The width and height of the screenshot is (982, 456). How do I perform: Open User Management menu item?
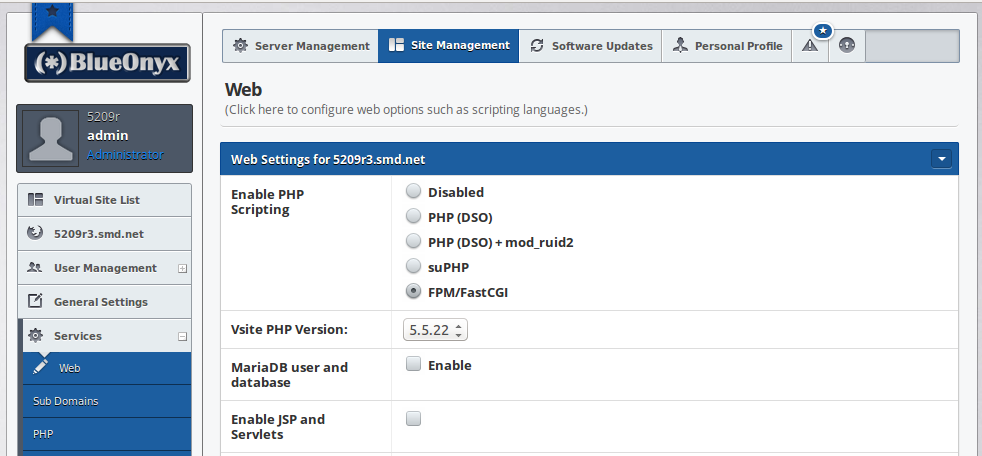pos(104,267)
